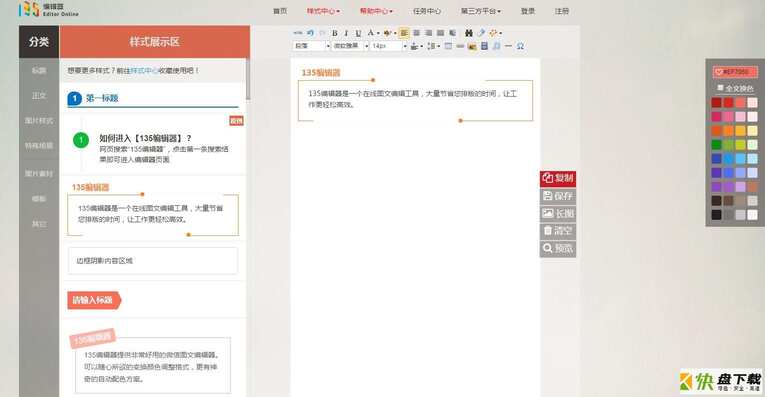
Task: Click the insert image icon in toolbar
Action: pyautogui.click(x=472, y=46)
